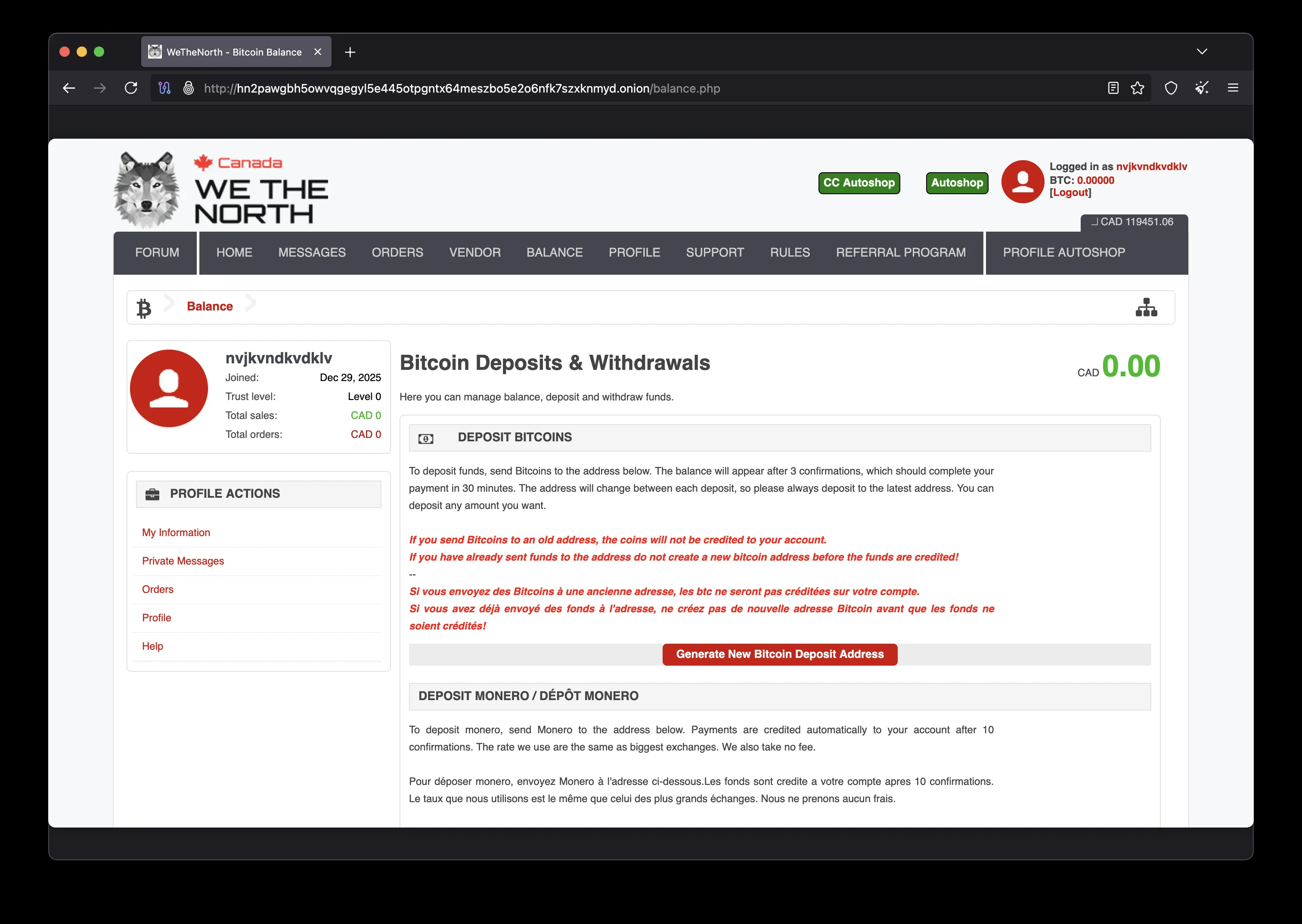Click inside the address bar

click(455, 88)
